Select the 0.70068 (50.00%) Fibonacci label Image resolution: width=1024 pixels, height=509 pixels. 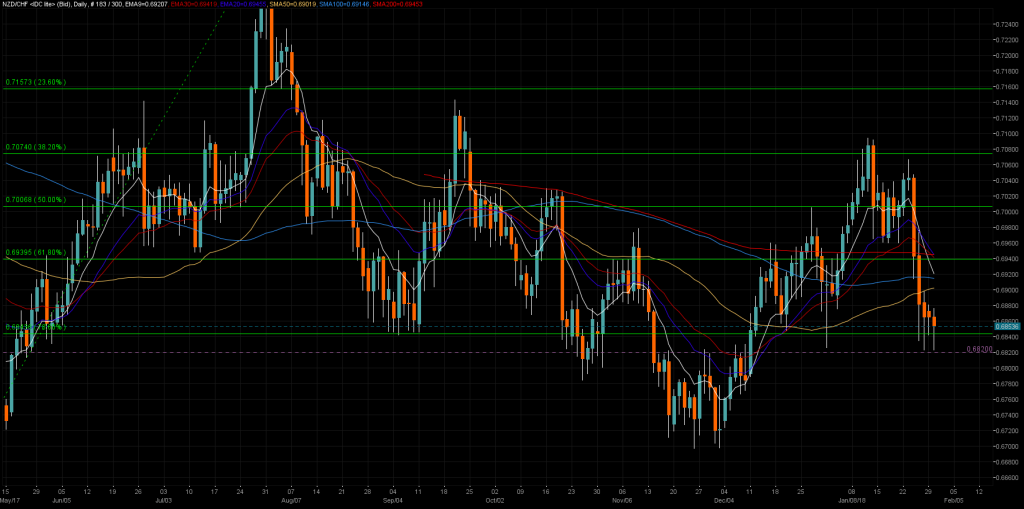36,200
